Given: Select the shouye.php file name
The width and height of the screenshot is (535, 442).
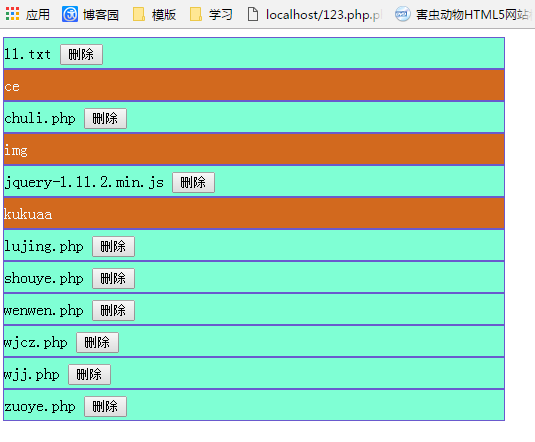Looking at the screenshot, I should click(44, 279).
